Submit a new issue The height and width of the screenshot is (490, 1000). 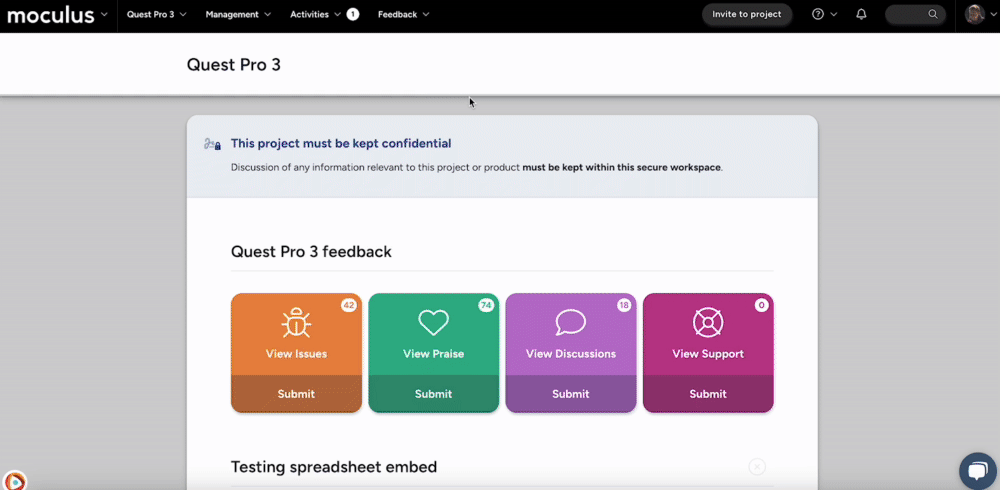[x=296, y=394]
